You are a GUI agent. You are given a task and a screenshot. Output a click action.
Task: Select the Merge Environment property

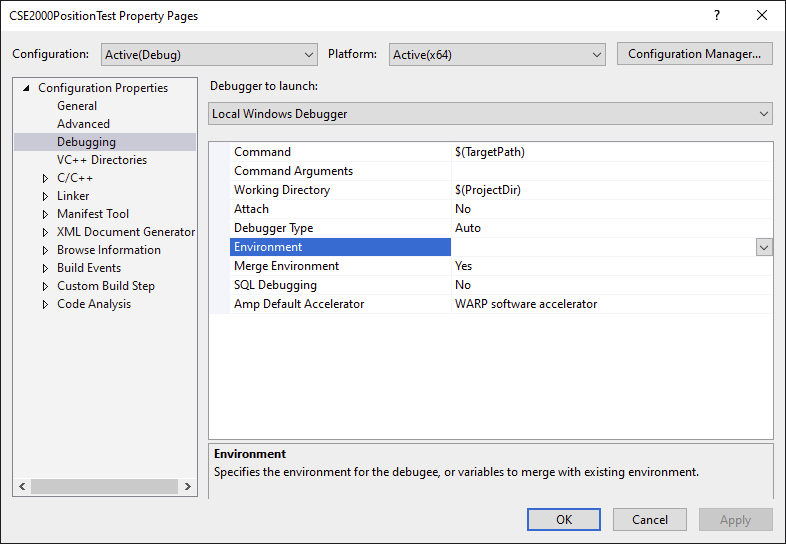pos(286,266)
